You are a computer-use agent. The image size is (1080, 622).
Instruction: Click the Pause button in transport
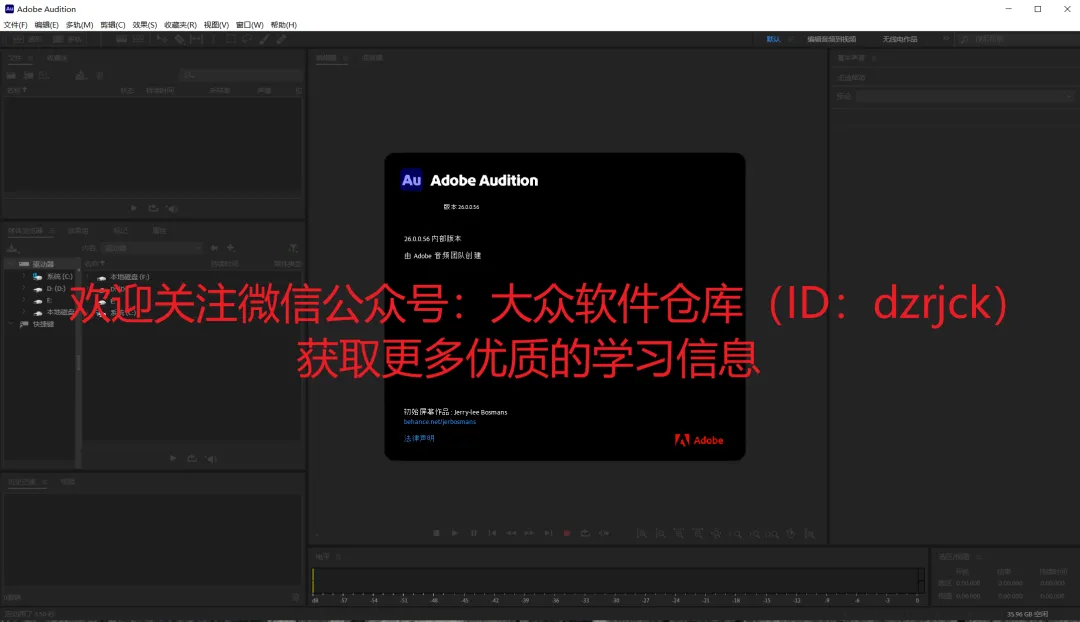coord(474,533)
